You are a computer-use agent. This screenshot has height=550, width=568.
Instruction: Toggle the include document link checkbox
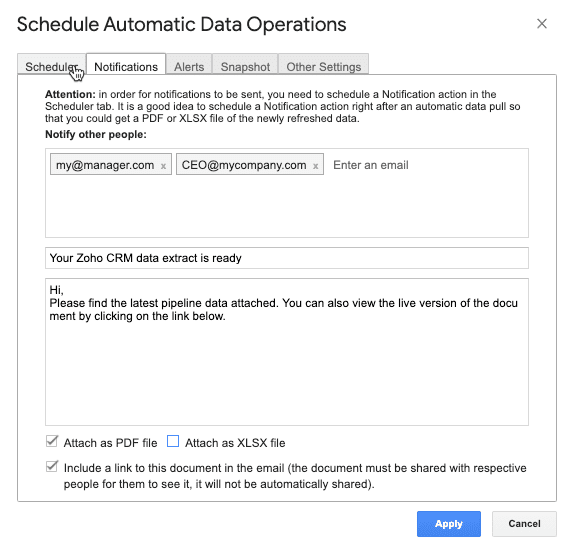pos(52,466)
